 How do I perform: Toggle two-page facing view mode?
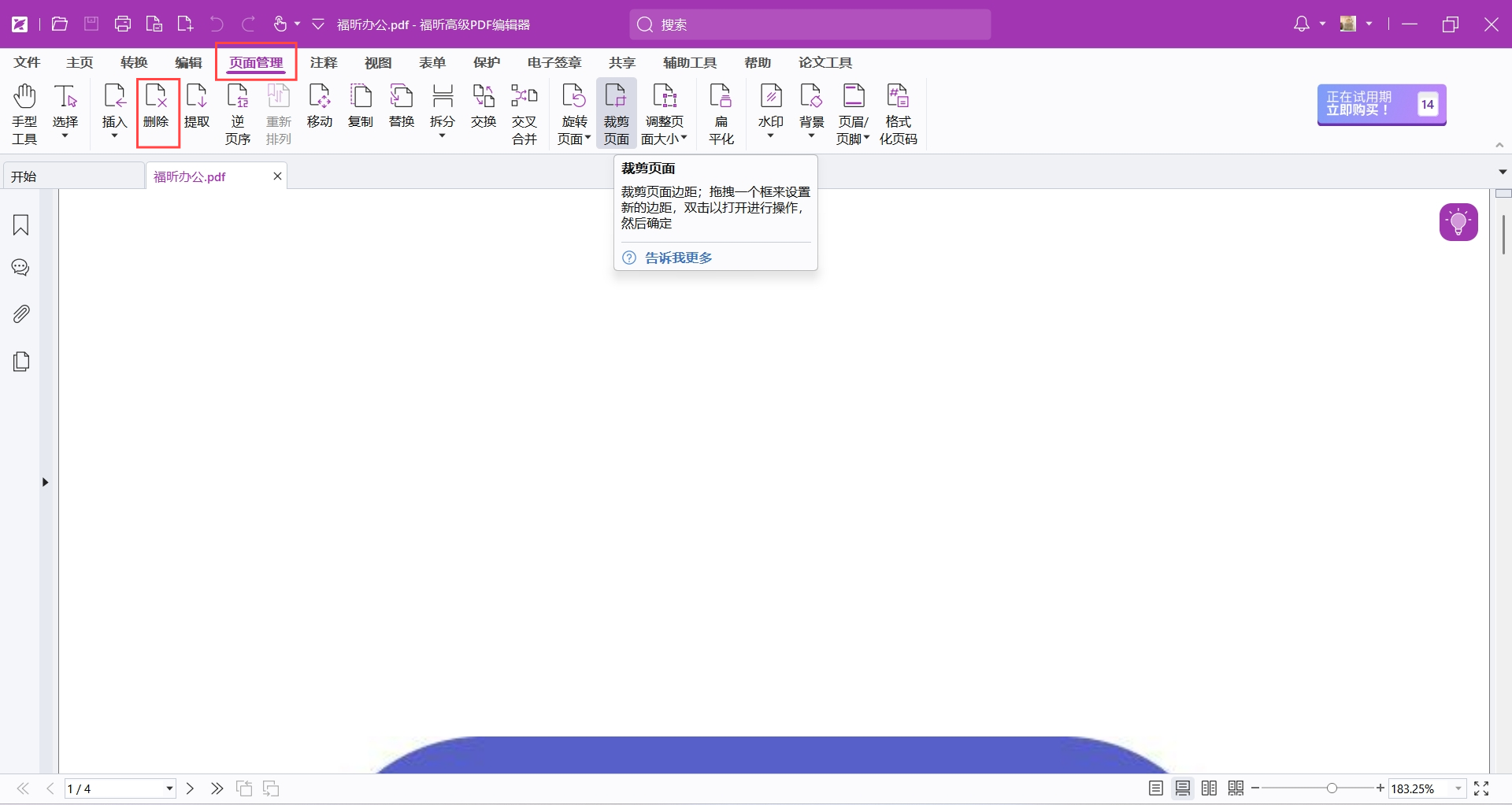1210,788
